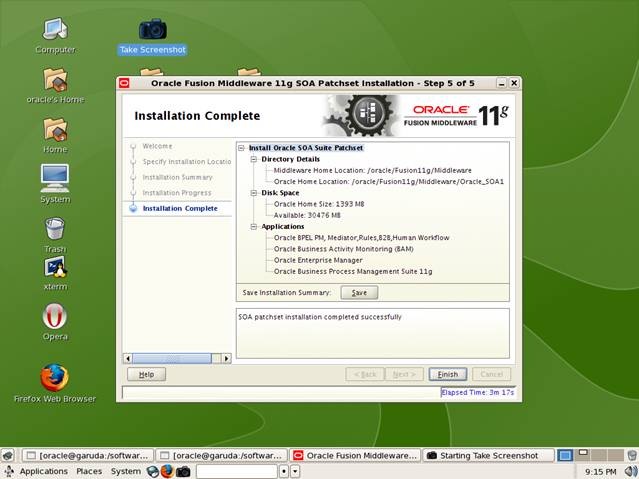Screen dimensions: 639x479
Task: Click the Elapsed Time: 3m 17s status
Action: [478, 393]
